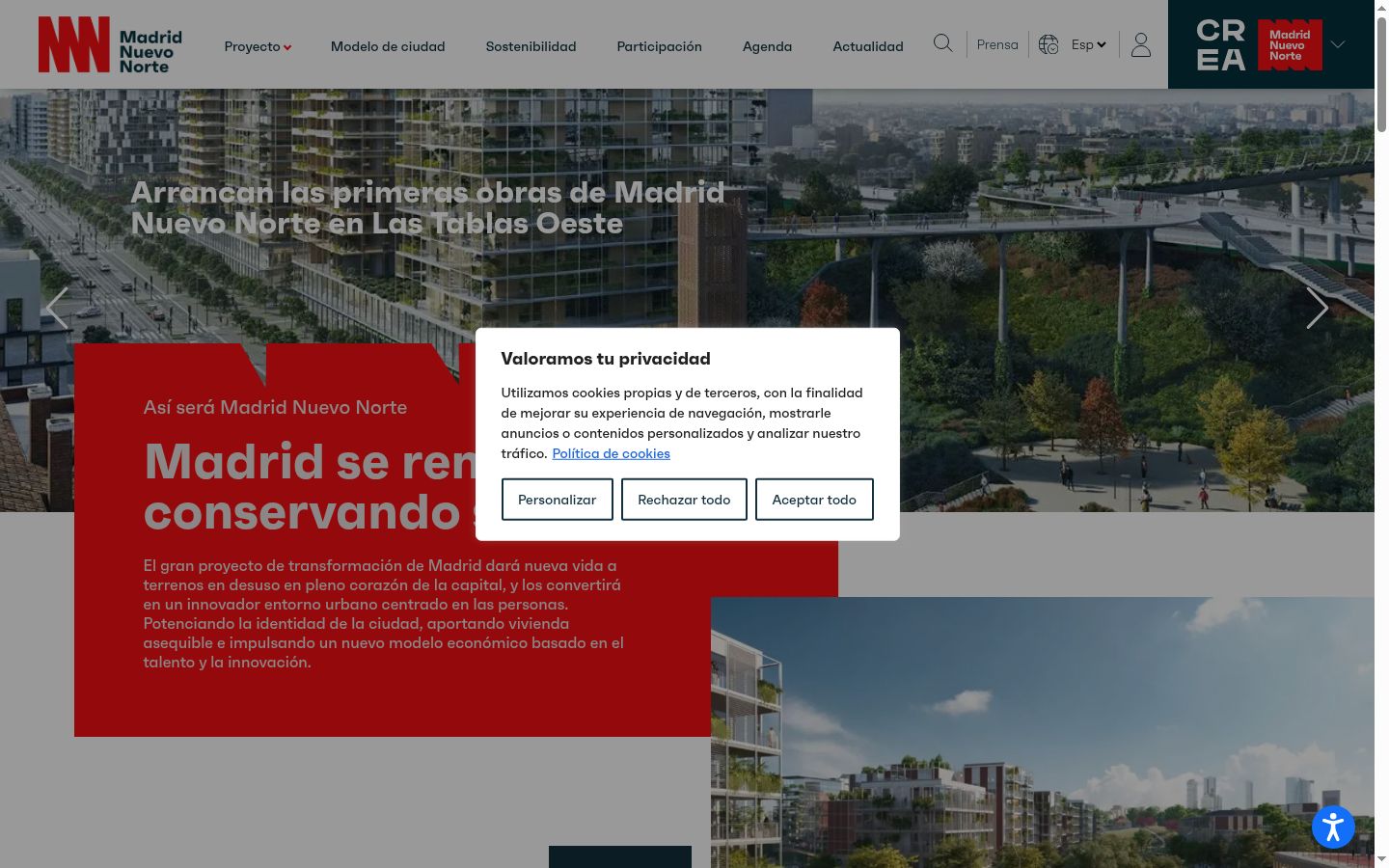Go to previous slide arrow
This screenshot has width=1389, height=868.
(x=57, y=309)
